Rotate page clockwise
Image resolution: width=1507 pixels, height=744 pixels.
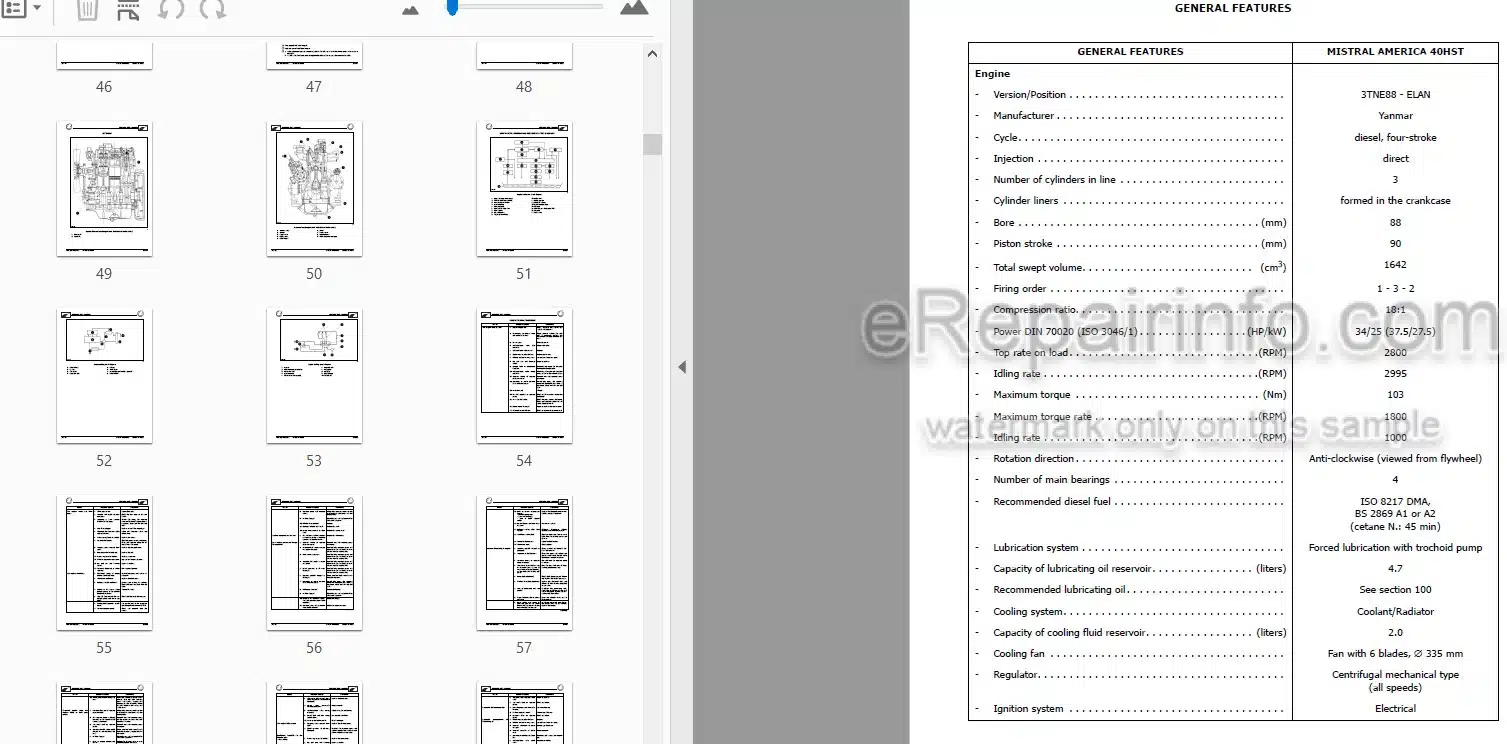[x=212, y=10]
